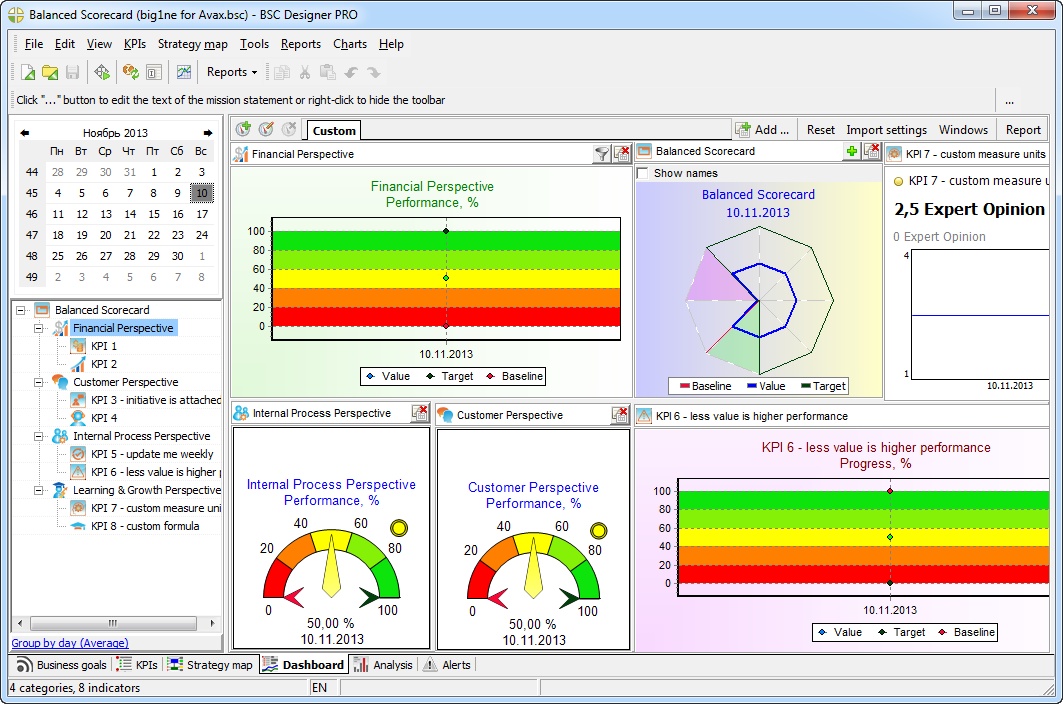Select KPI 8 - custom formula
Image resolution: width=1063 pixels, height=704 pixels.
(145, 526)
